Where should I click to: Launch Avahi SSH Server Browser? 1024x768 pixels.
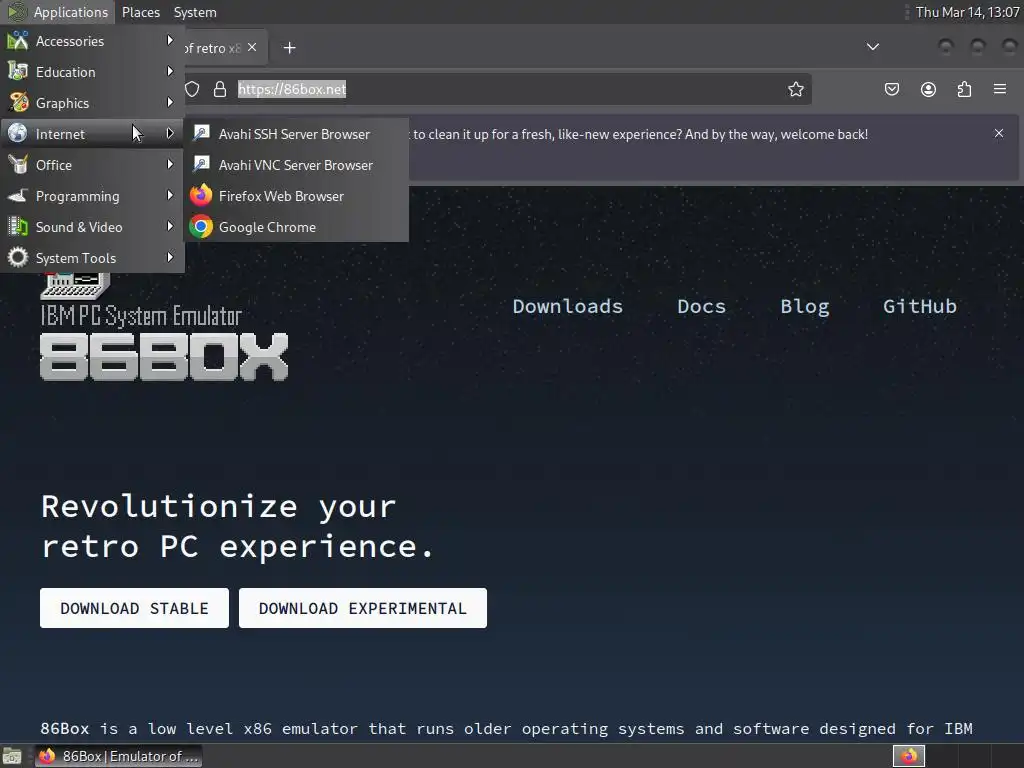pos(296,134)
